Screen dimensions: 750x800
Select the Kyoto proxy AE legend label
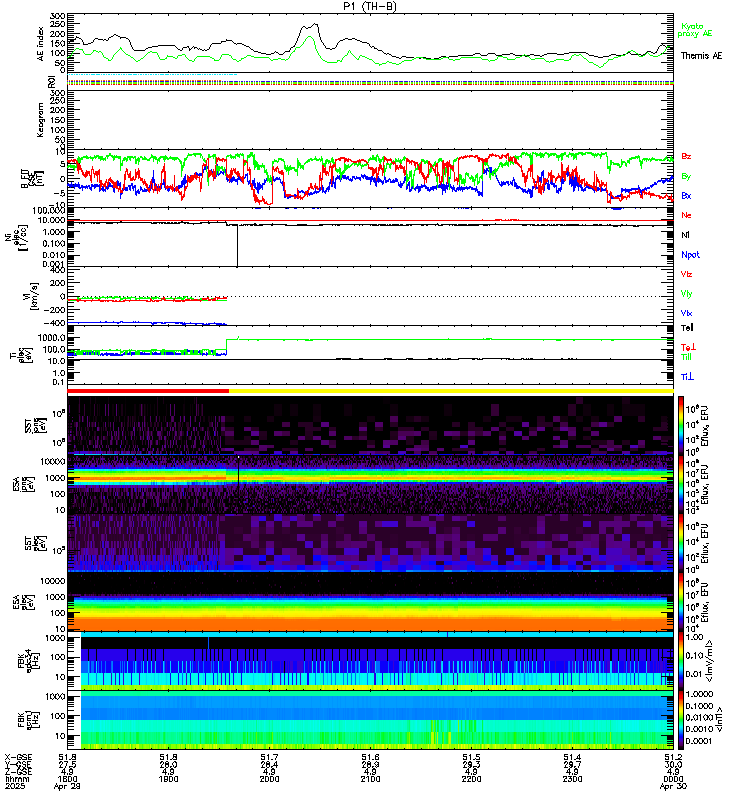[x=694, y=30]
